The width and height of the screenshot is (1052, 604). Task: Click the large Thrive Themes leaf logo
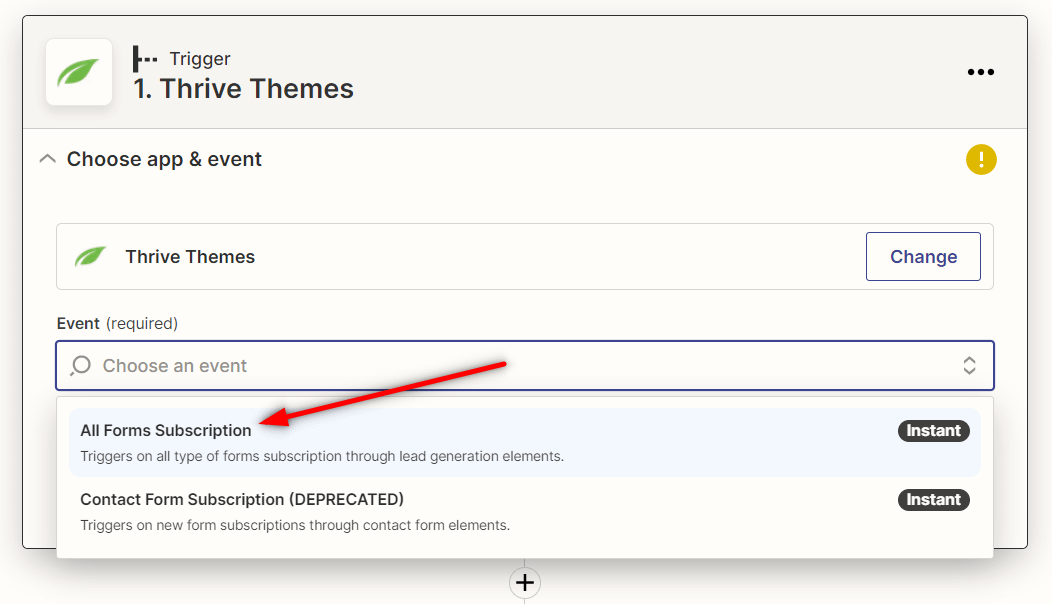click(x=79, y=72)
